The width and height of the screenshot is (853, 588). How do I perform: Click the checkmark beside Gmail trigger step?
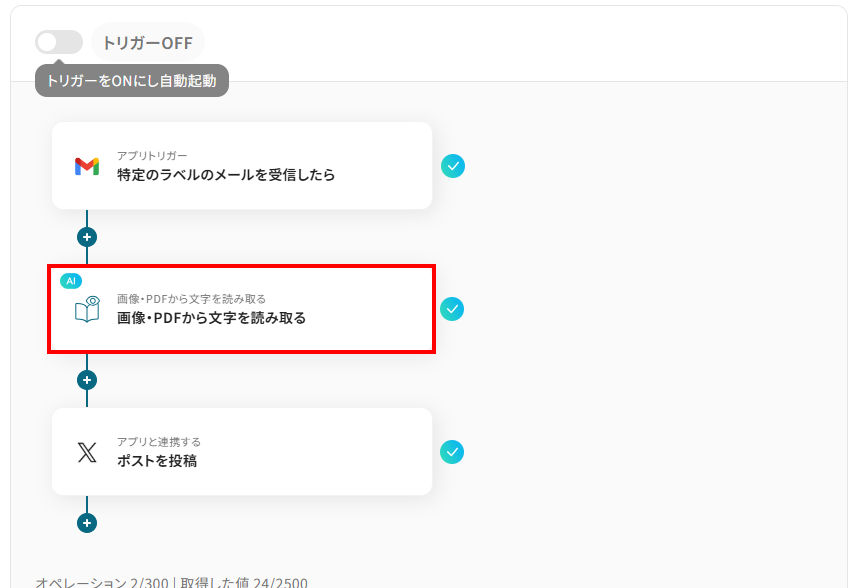[453, 166]
